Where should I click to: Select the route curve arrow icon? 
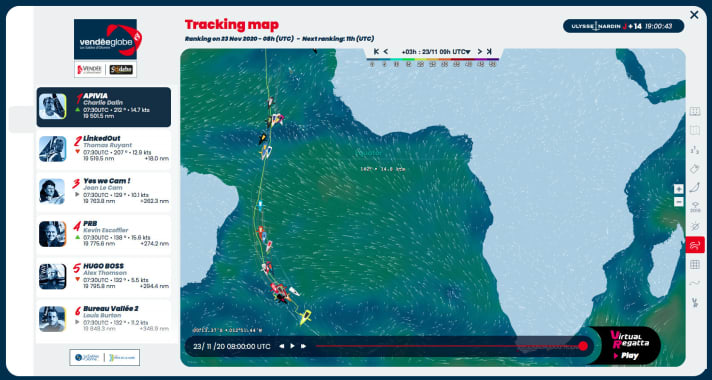tap(694, 188)
